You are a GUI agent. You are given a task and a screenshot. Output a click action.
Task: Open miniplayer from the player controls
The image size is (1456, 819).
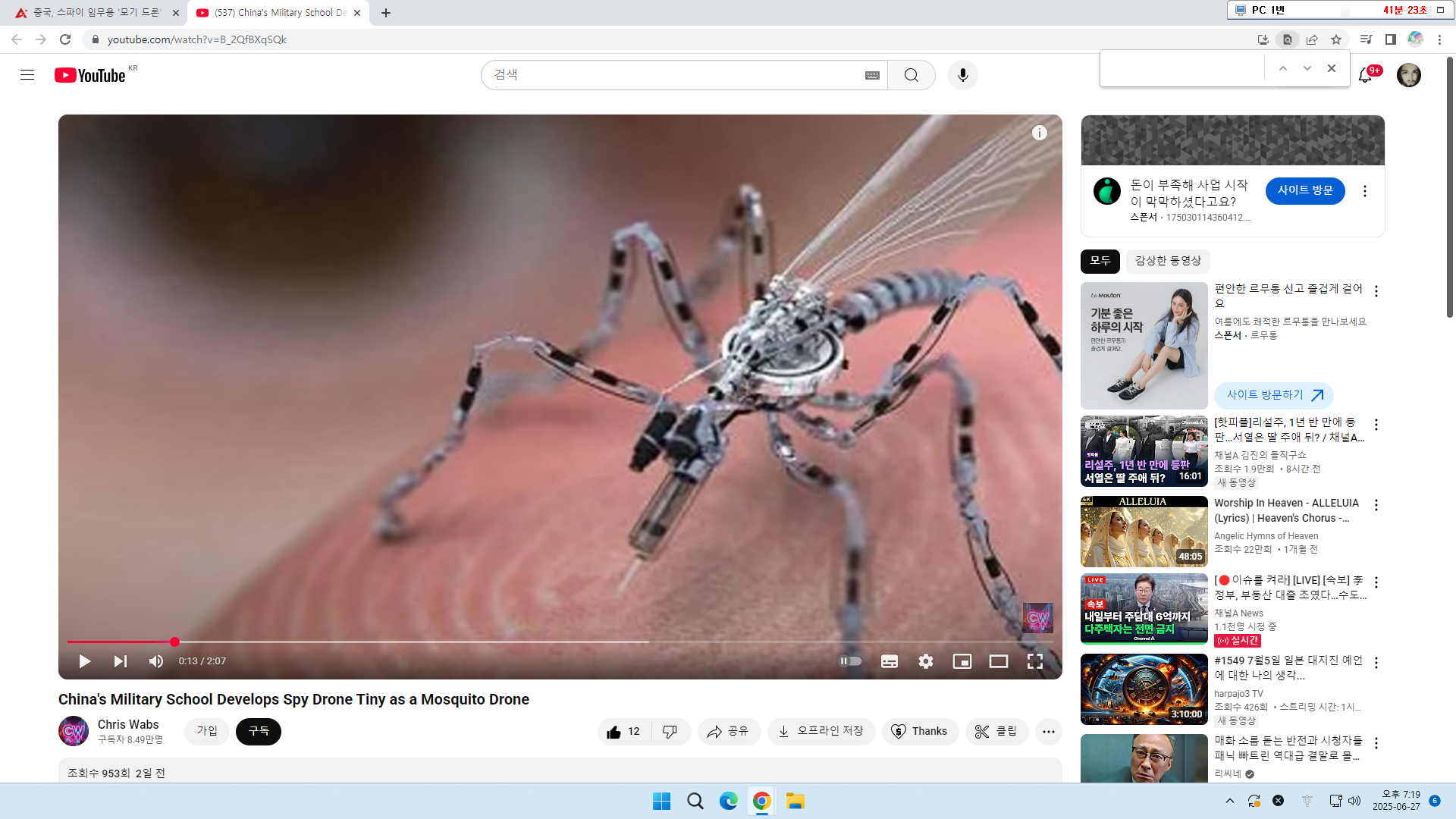pos(962,661)
